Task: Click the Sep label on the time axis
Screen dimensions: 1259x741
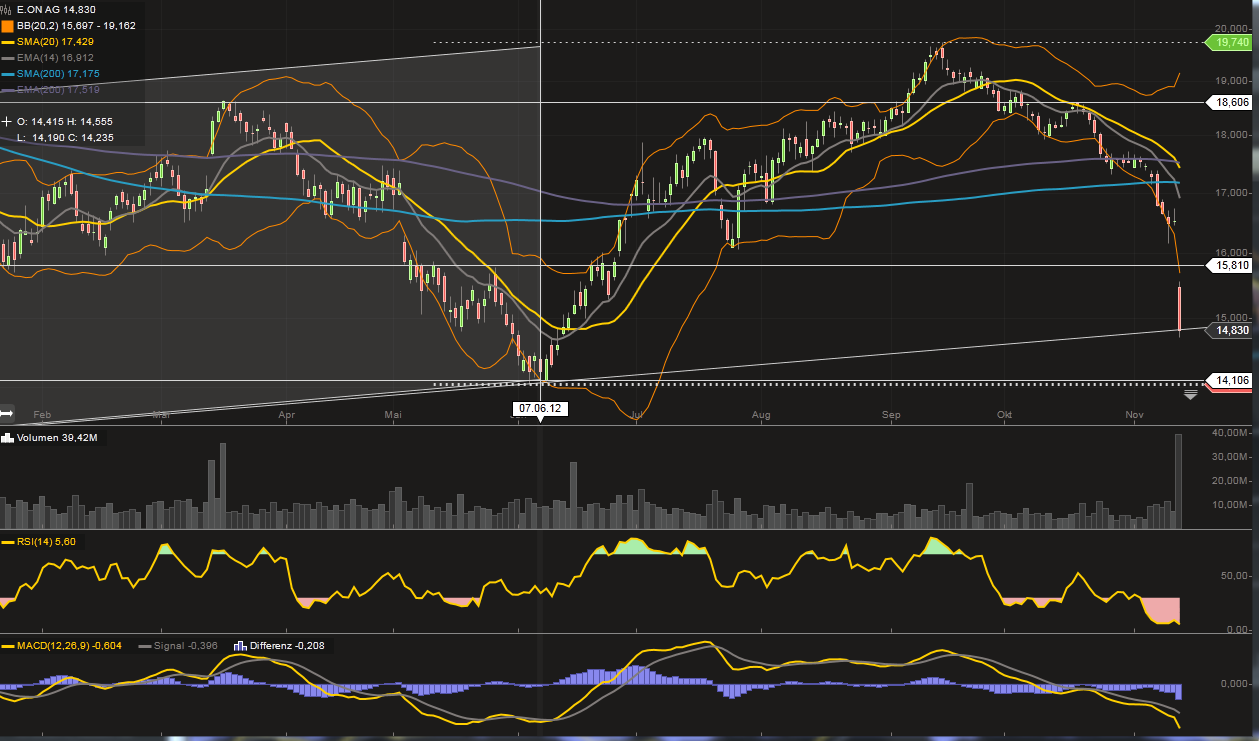Action: coord(892,413)
